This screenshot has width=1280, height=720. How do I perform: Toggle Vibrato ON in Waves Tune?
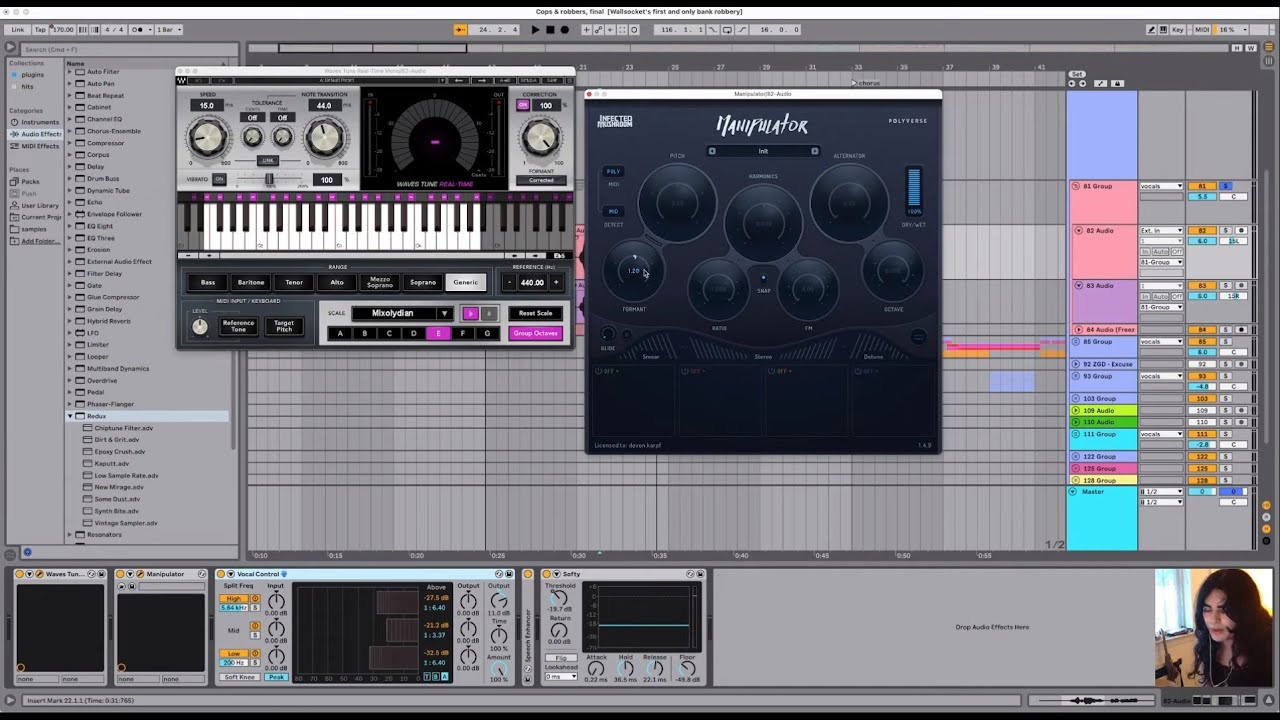coord(219,179)
